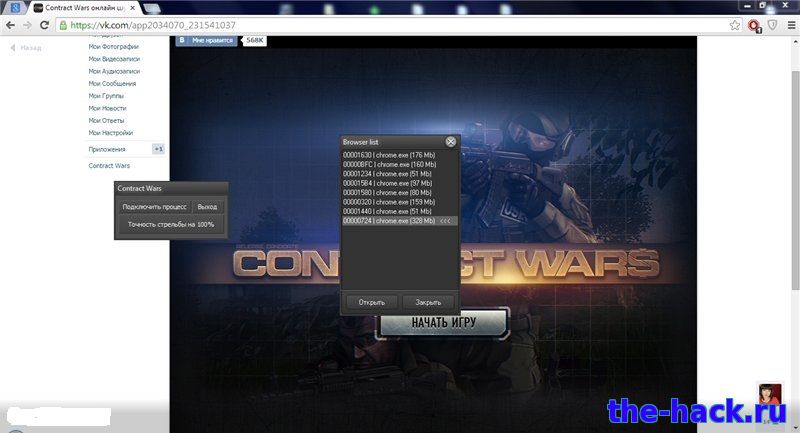
Task: Click the Закрыть button in Browser list
Action: (428, 302)
